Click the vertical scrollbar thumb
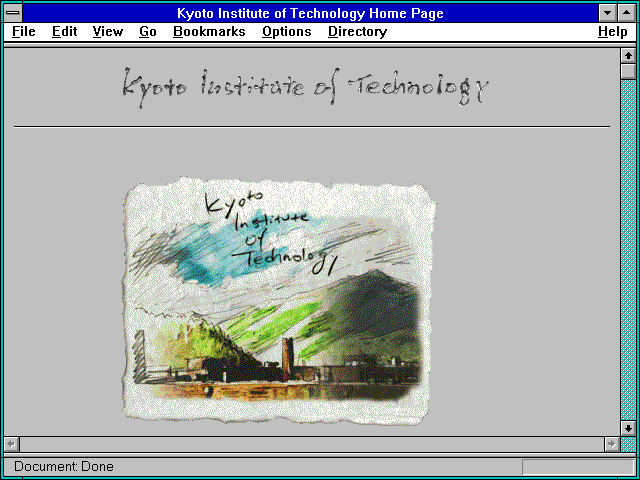 click(x=628, y=71)
